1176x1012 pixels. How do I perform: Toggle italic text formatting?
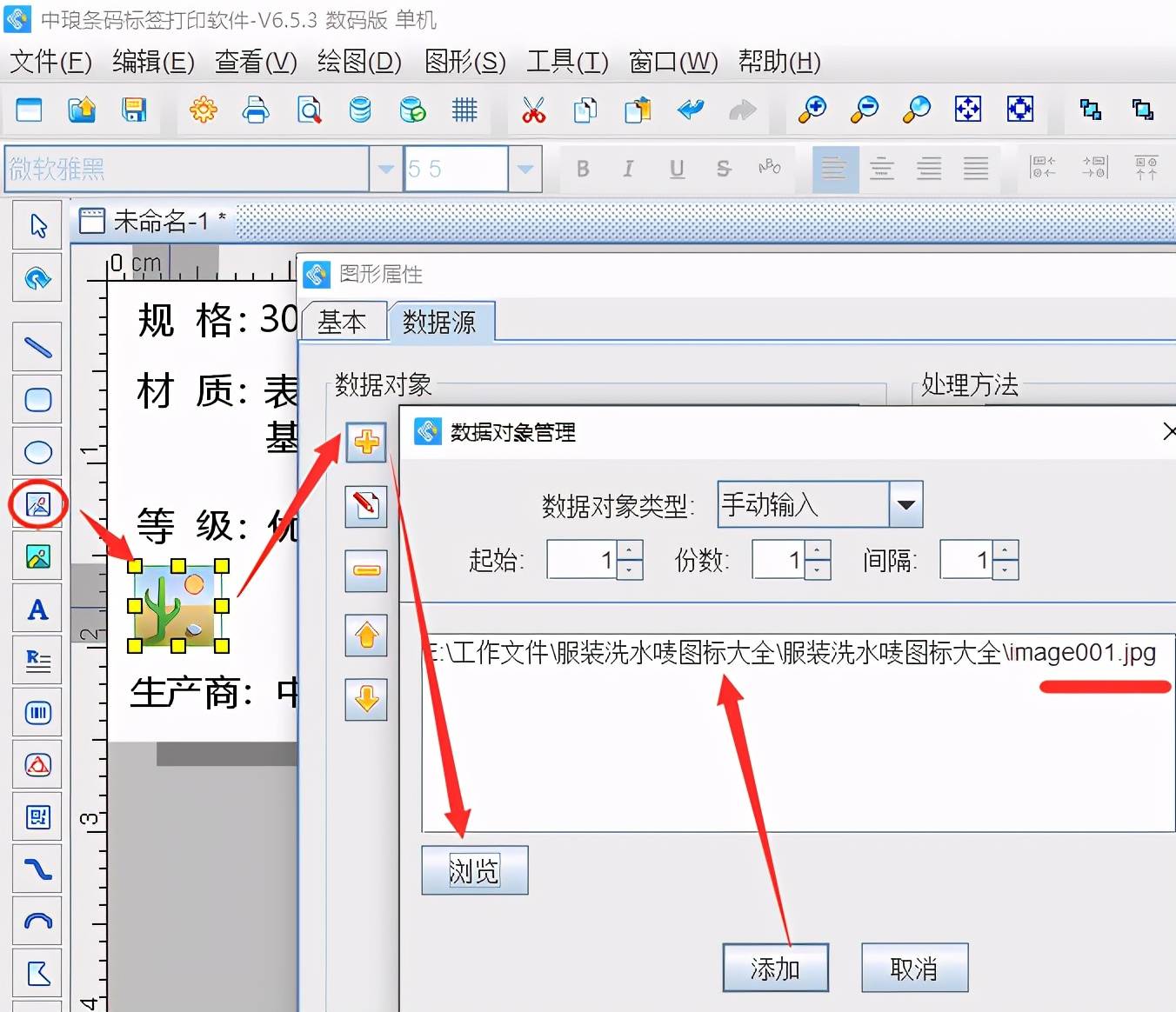pyautogui.click(x=628, y=169)
